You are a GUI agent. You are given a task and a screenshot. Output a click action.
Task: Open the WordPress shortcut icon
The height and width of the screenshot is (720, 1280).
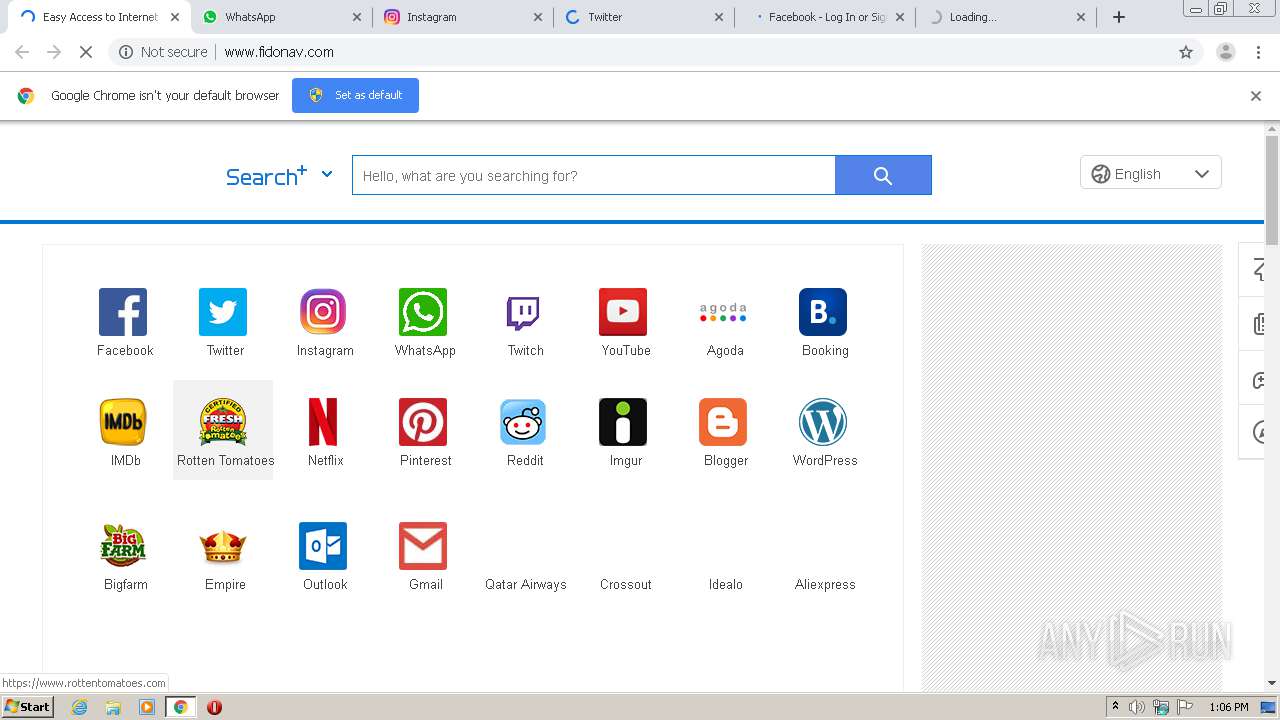click(823, 422)
